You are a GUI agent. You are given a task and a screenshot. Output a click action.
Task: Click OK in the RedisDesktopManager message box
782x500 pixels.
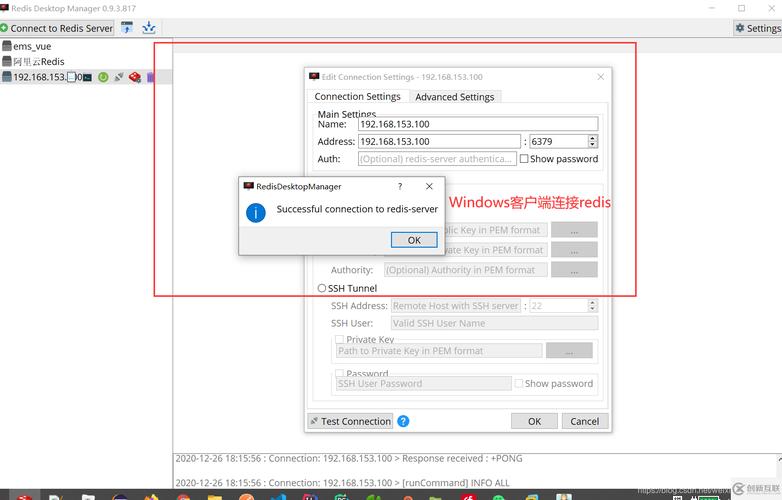[414, 240]
